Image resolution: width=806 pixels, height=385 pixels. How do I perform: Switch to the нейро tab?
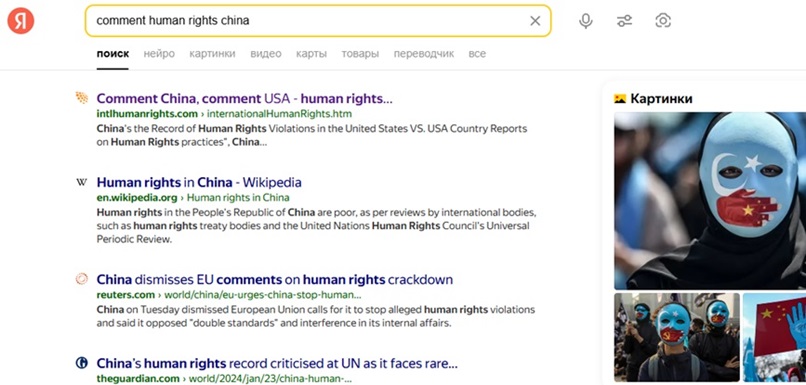coord(159,53)
